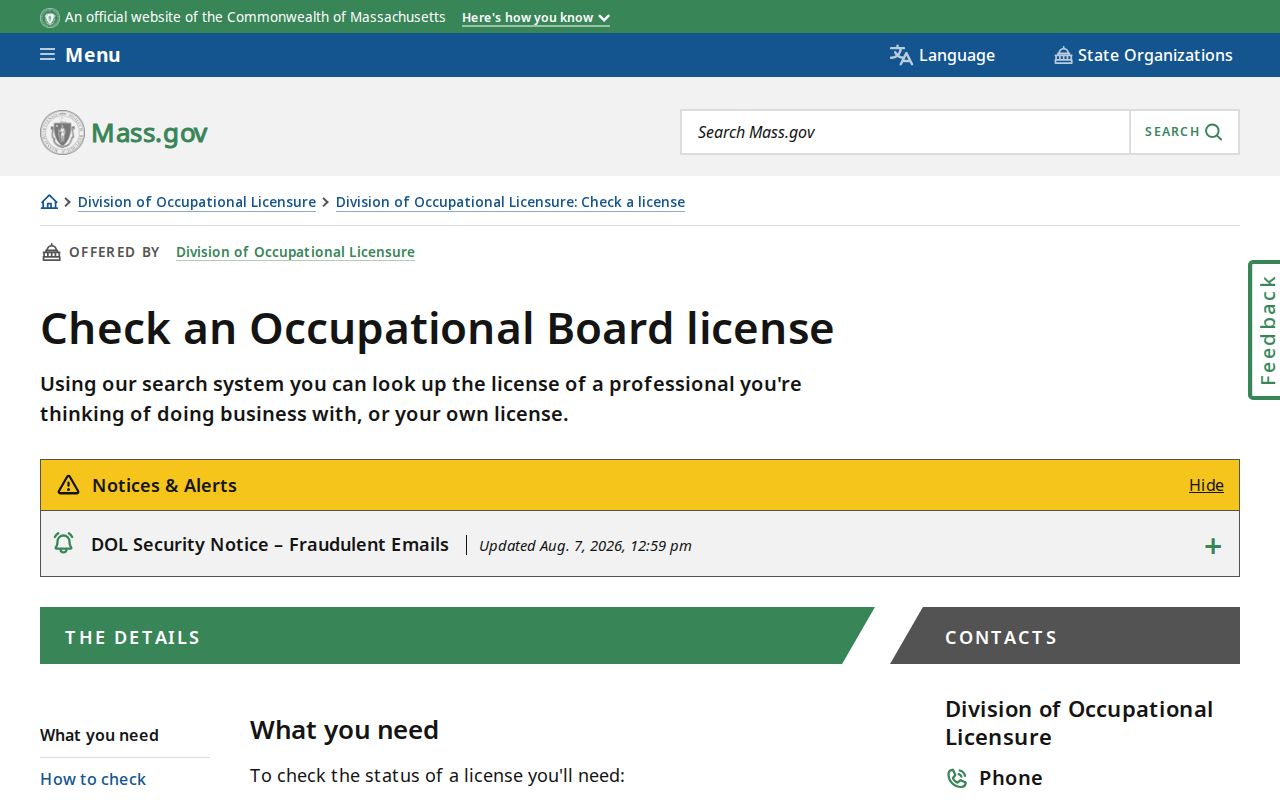This screenshot has width=1280, height=800.
Task: Click the State Organizations building icon
Action: pyautogui.click(x=1063, y=55)
